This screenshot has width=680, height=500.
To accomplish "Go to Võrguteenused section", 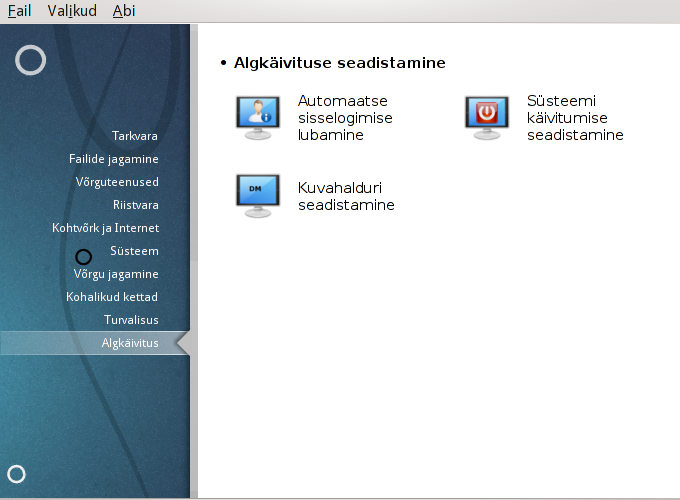I will point(117,182).
